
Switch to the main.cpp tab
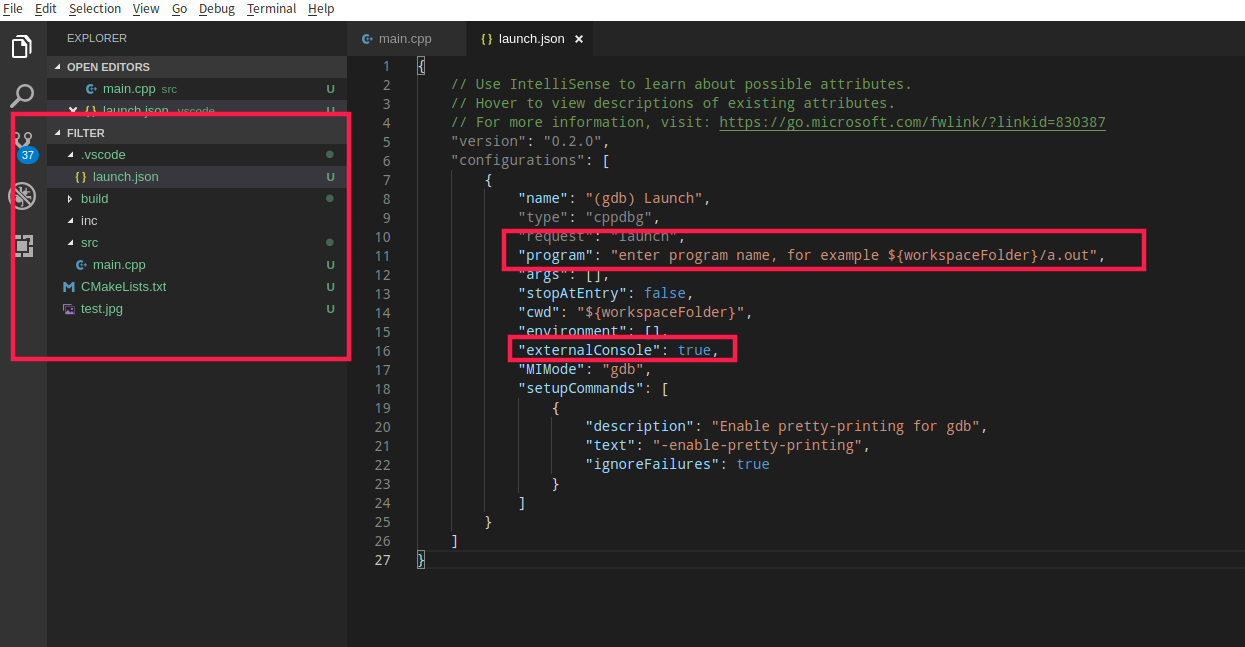[x=407, y=38]
